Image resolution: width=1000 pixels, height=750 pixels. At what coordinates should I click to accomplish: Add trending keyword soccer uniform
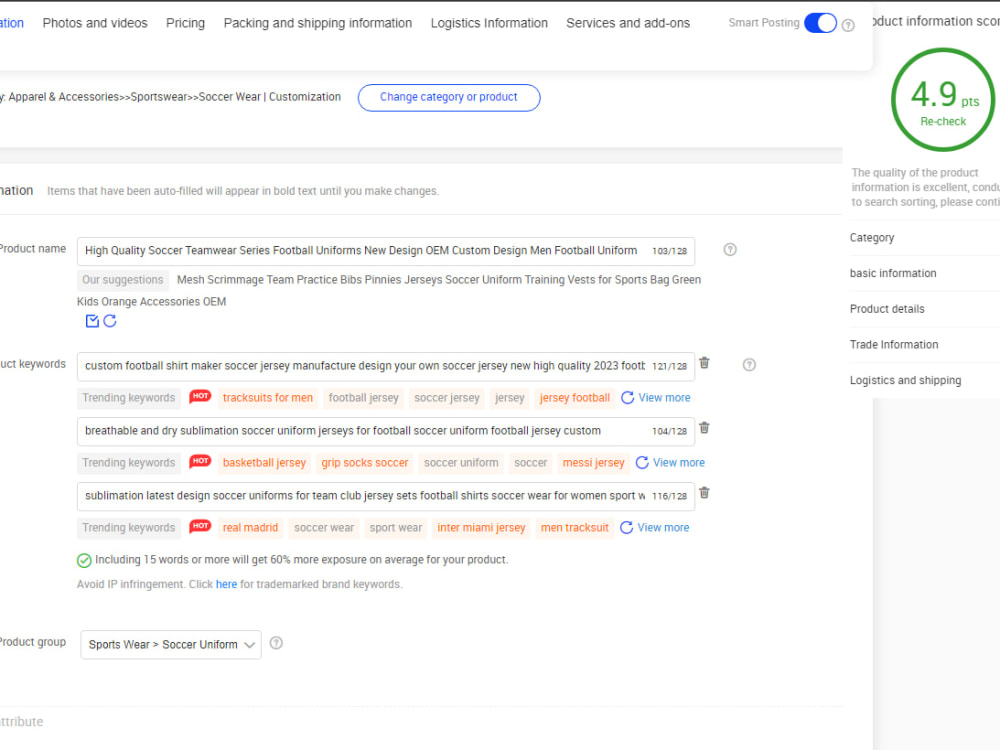point(461,463)
